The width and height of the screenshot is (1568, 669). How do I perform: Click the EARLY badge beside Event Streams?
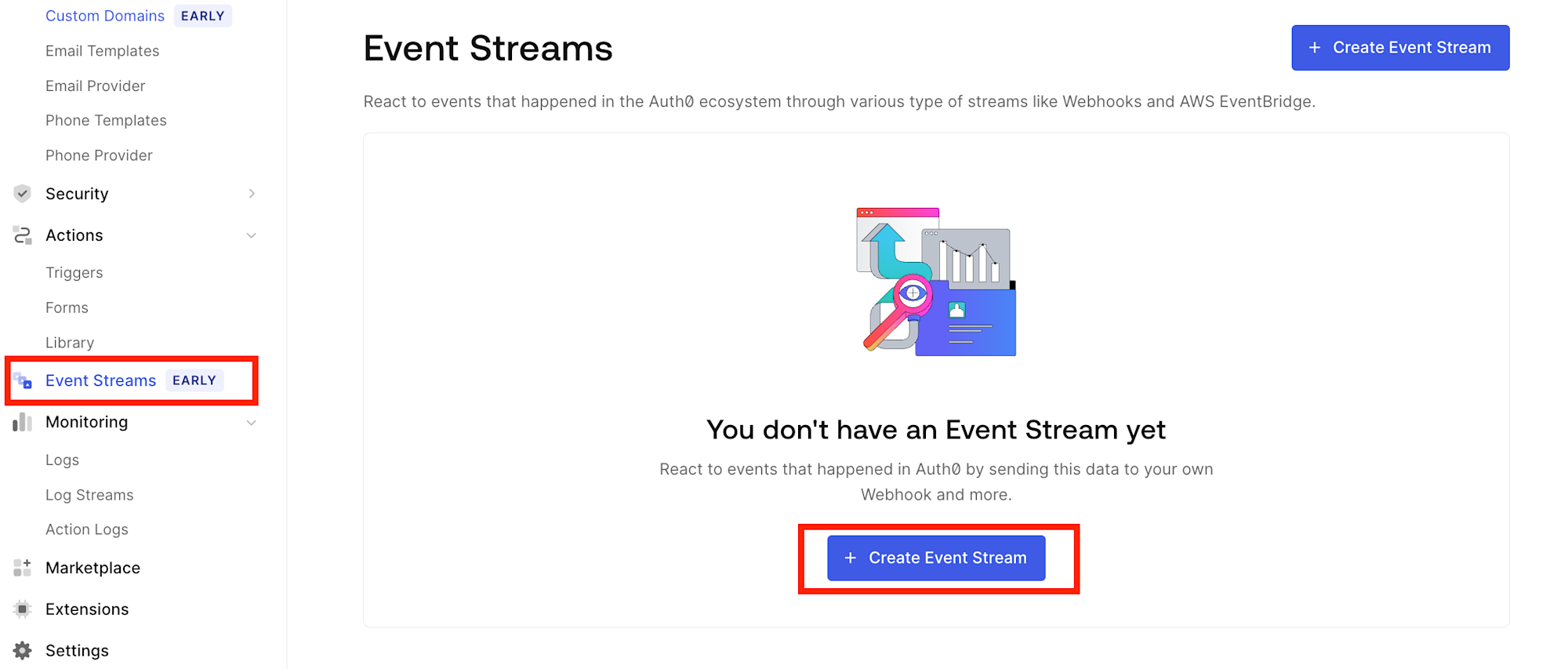pyautogui.click(x=194, y=380)
